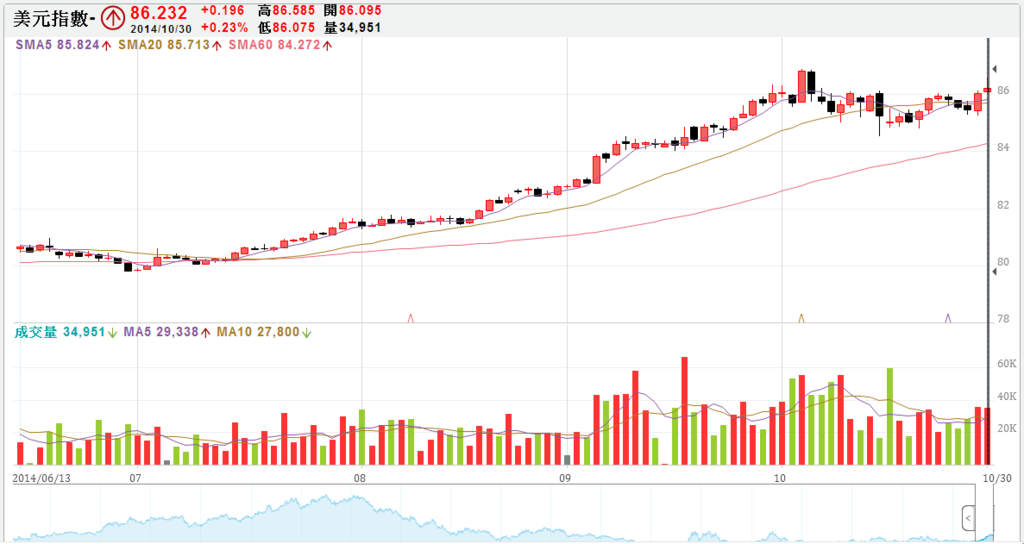Click the current price 86.232
Screen dimensions: 1024x544
click(x=159, y=12)
